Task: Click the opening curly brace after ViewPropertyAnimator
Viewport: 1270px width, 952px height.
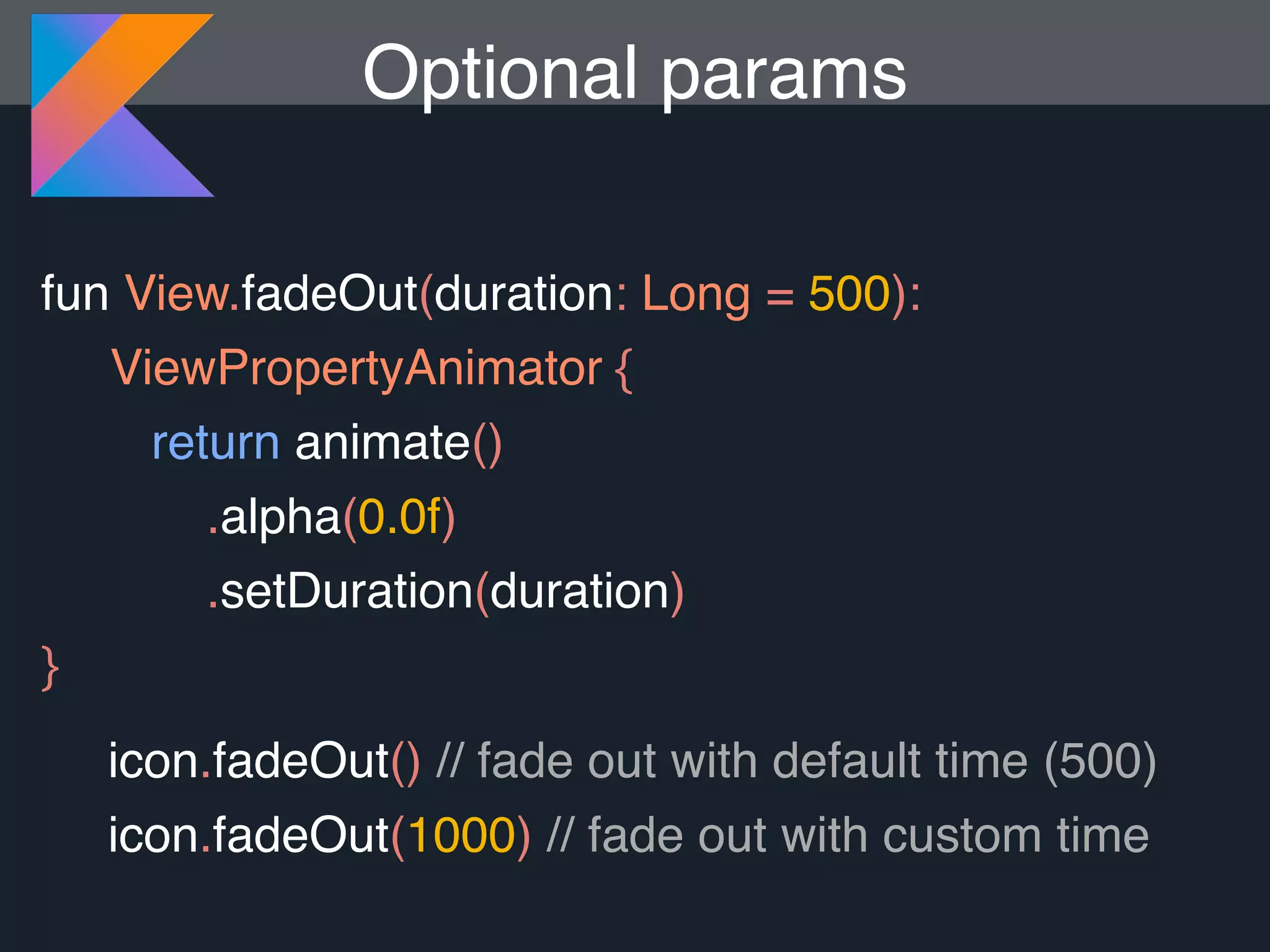Action: 623,369
